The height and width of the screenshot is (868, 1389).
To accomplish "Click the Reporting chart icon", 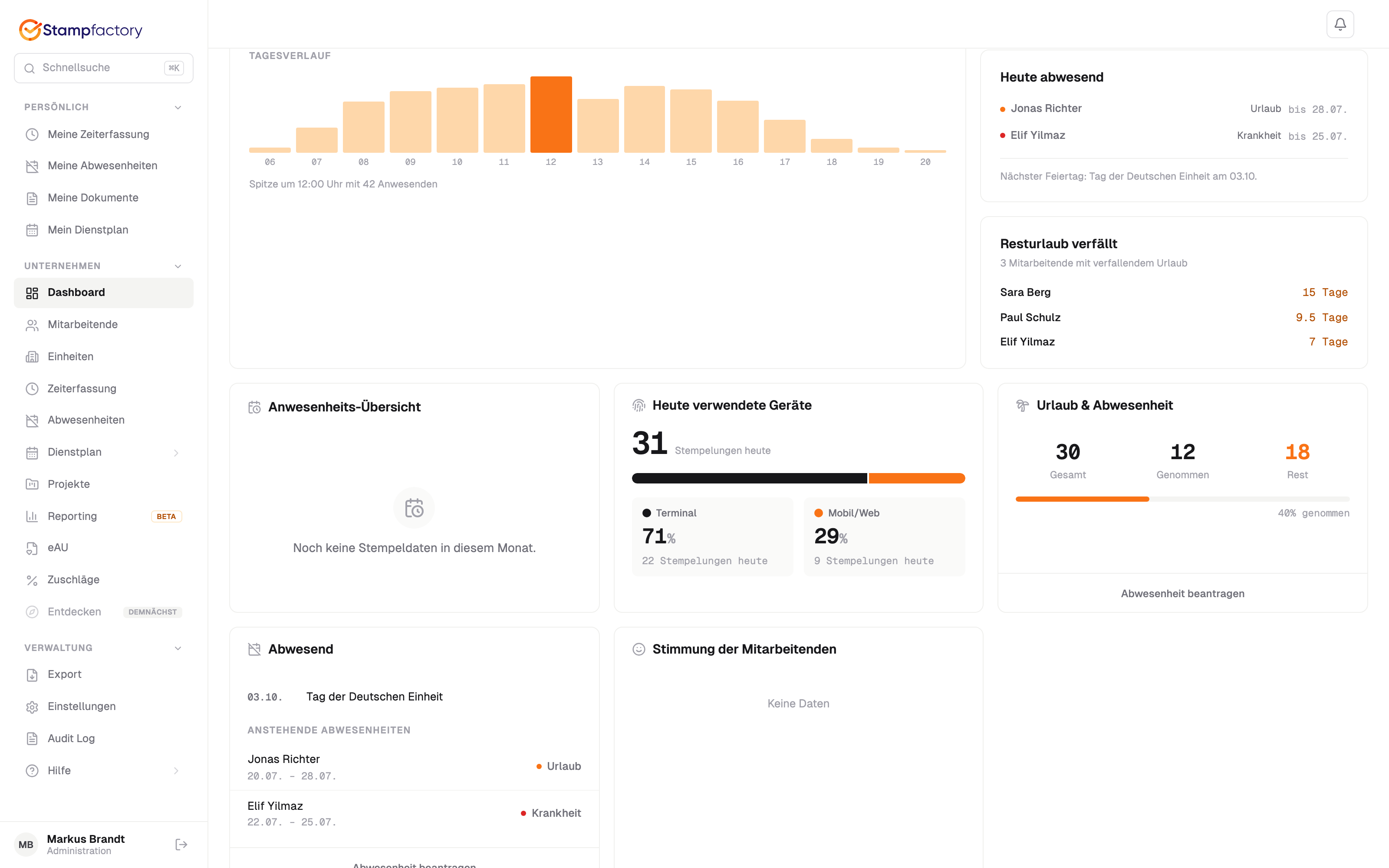I will click(32, 516).
